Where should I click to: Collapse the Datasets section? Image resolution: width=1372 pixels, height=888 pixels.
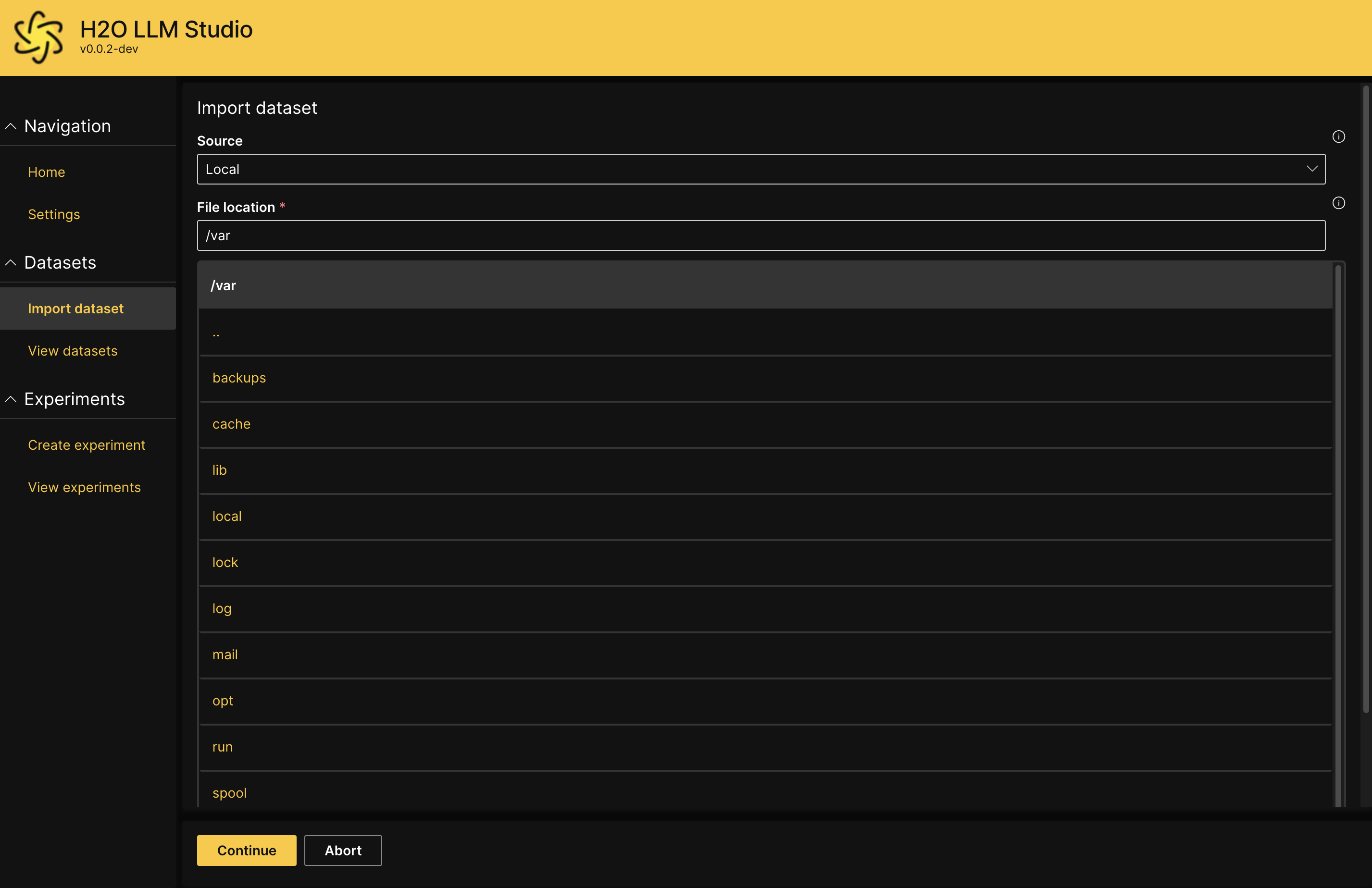click(x=11, y=263)
